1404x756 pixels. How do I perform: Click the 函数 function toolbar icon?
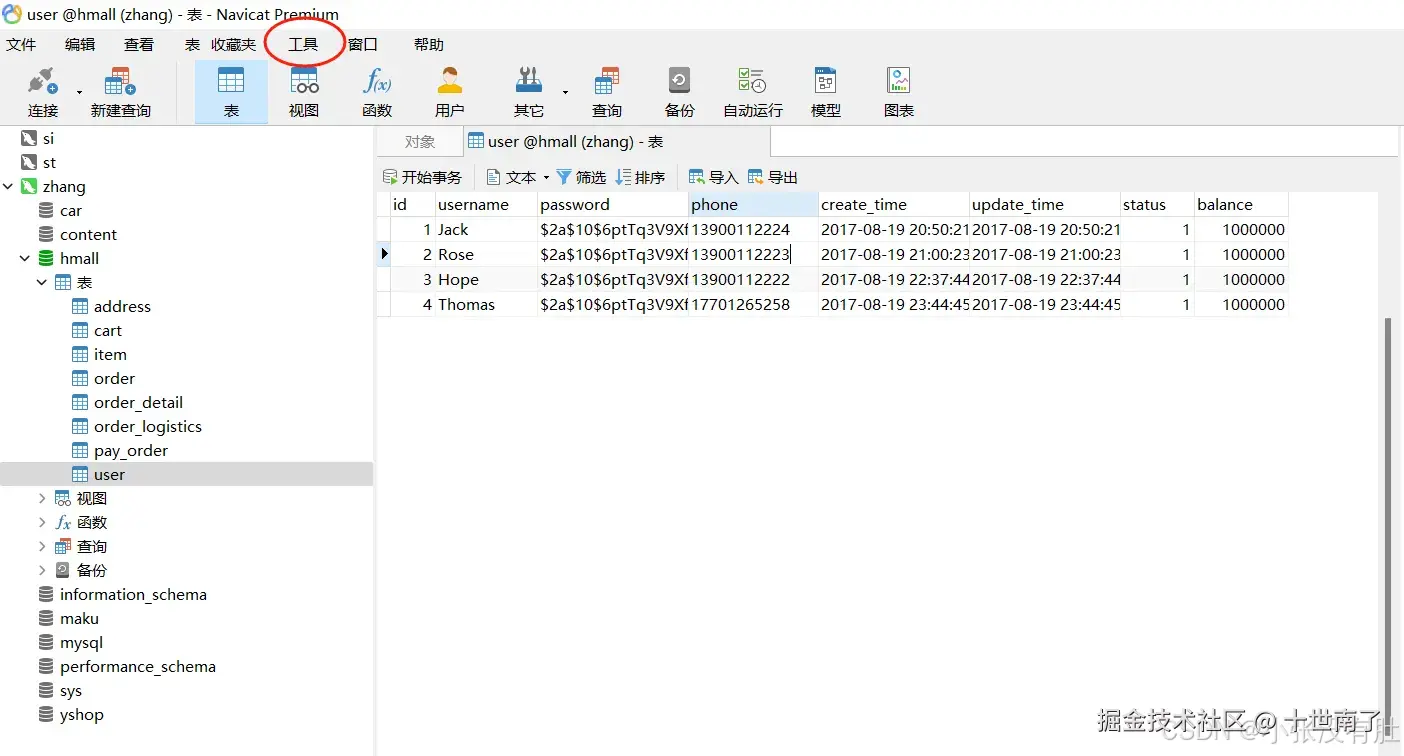point(377,81)
